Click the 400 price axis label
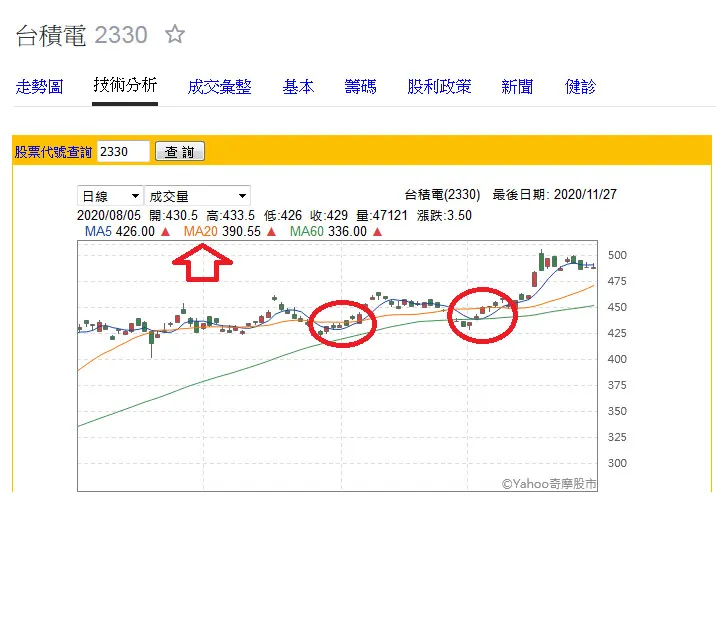The width and height of the screenshot is (720, 634). (617, 359)
